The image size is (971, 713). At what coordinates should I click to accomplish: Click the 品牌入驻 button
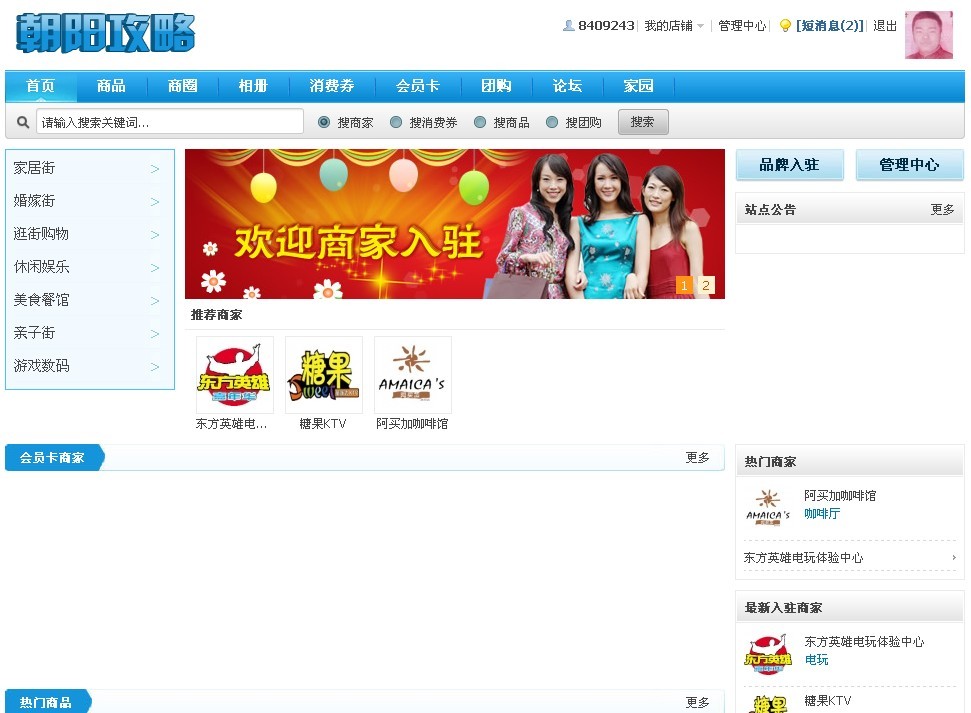coord(790,165)
